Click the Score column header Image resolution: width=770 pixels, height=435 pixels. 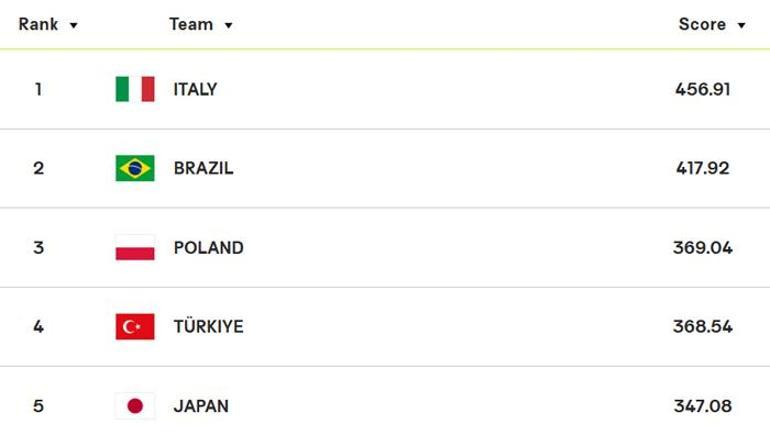(702, 25)
